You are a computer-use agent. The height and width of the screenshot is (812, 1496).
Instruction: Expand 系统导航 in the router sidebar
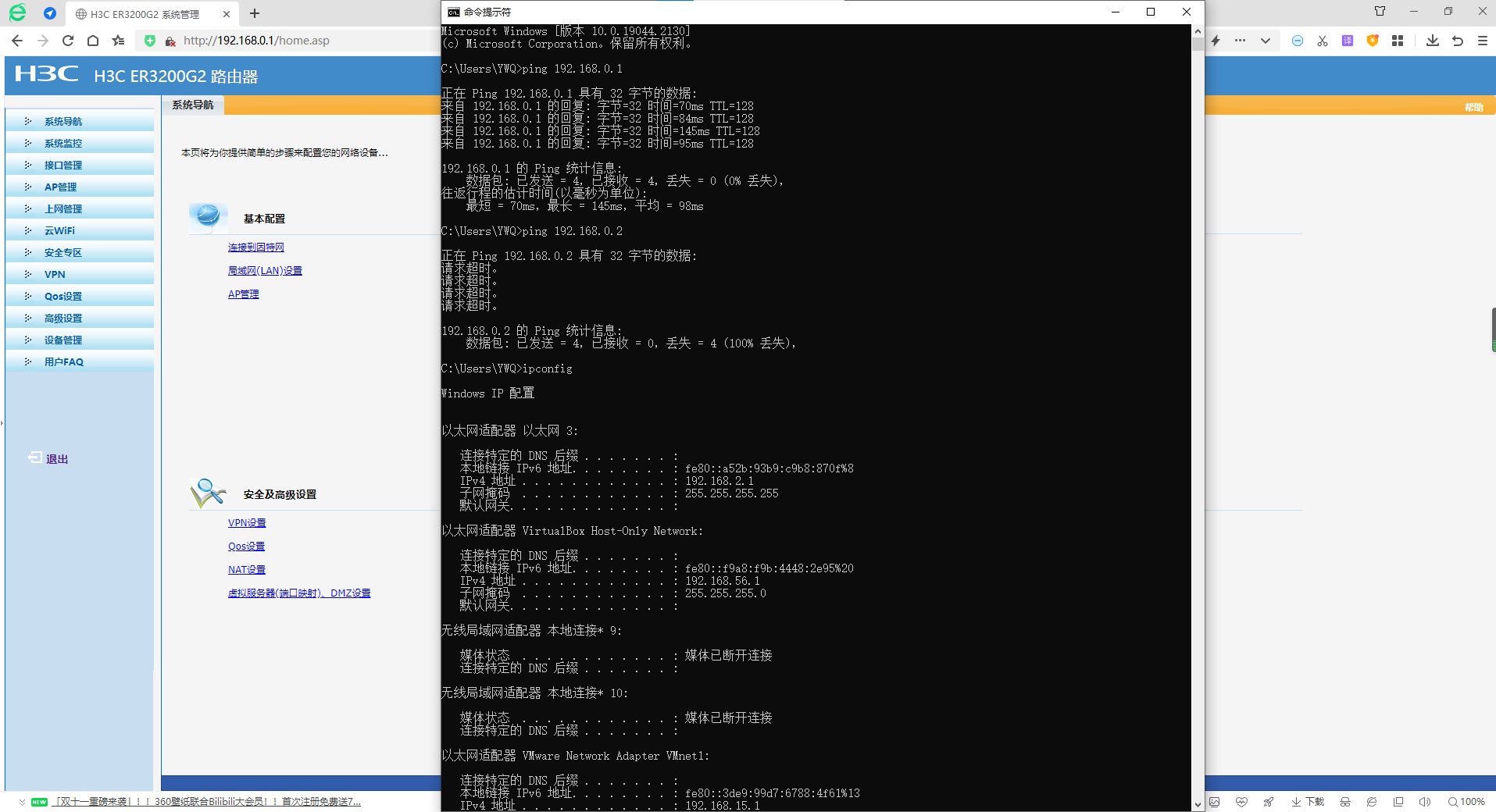(80, 121)
